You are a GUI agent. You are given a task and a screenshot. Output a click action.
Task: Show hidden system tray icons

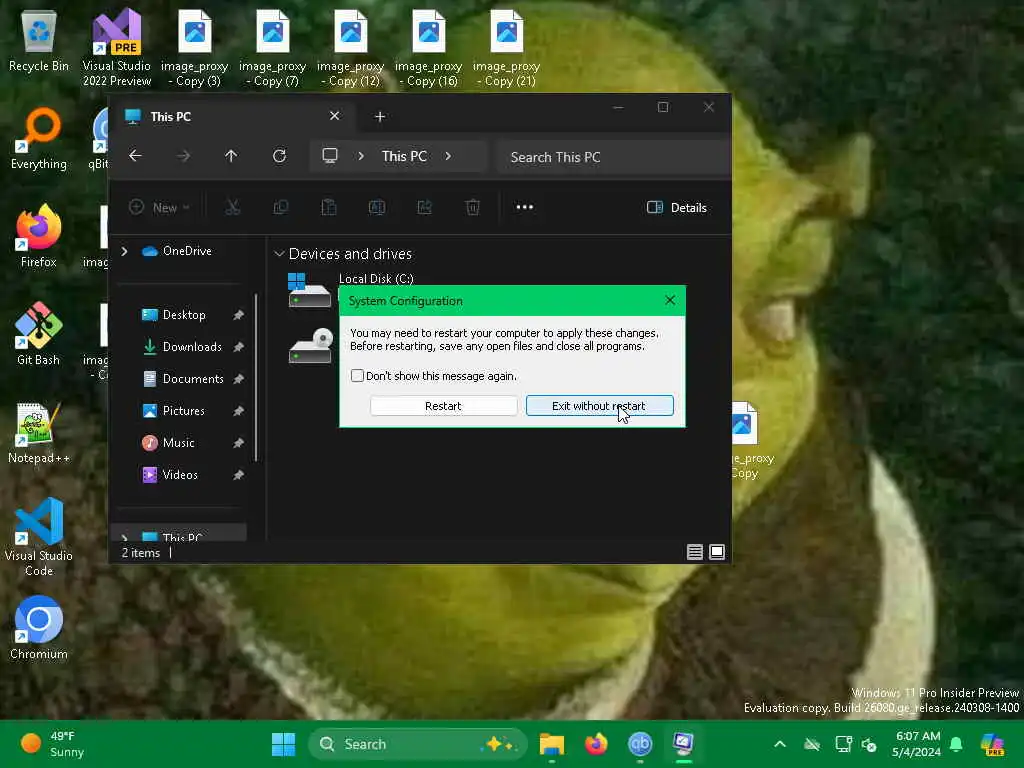click(780, 744)
